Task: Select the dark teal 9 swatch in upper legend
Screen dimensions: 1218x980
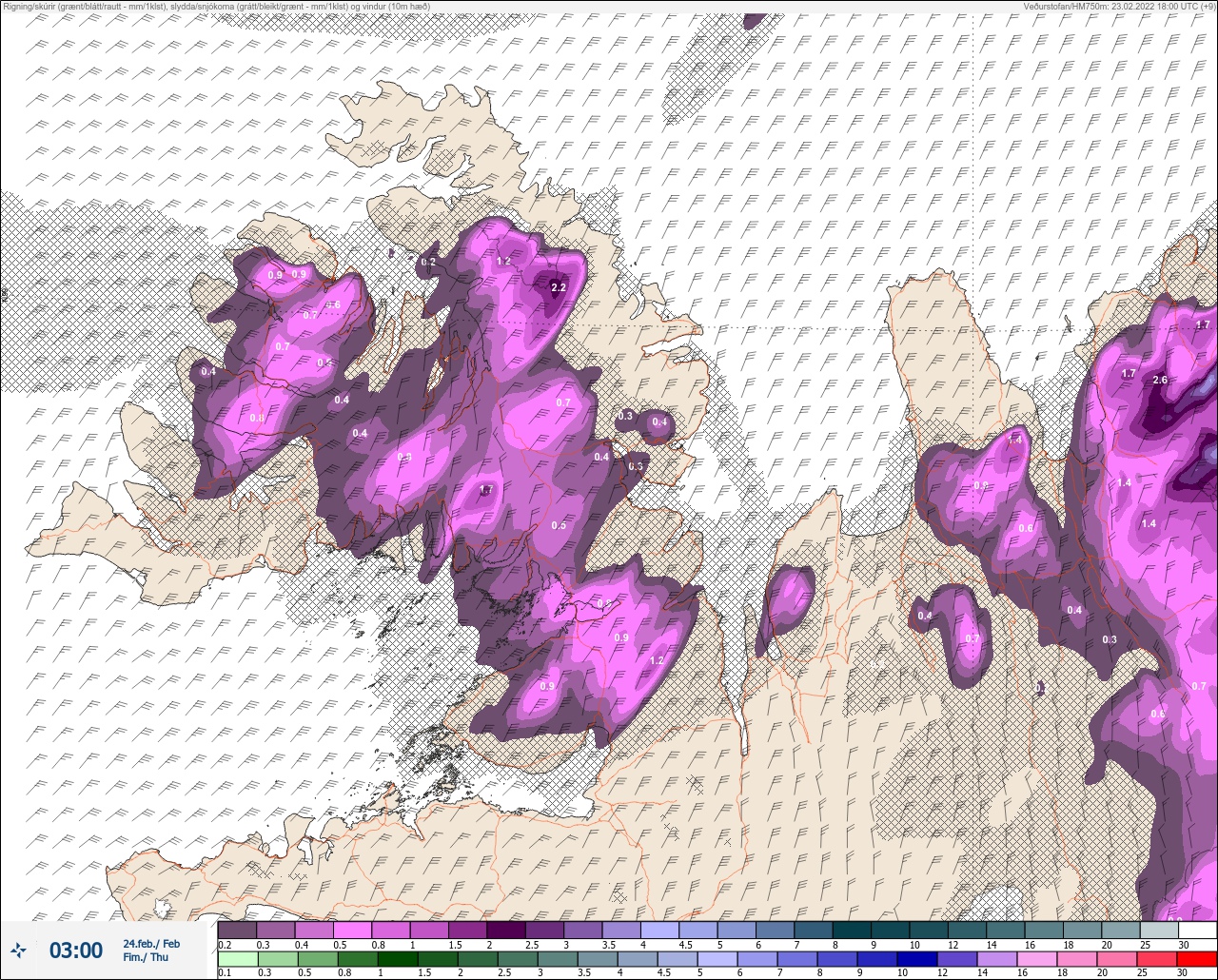Action: click(890, 930)
